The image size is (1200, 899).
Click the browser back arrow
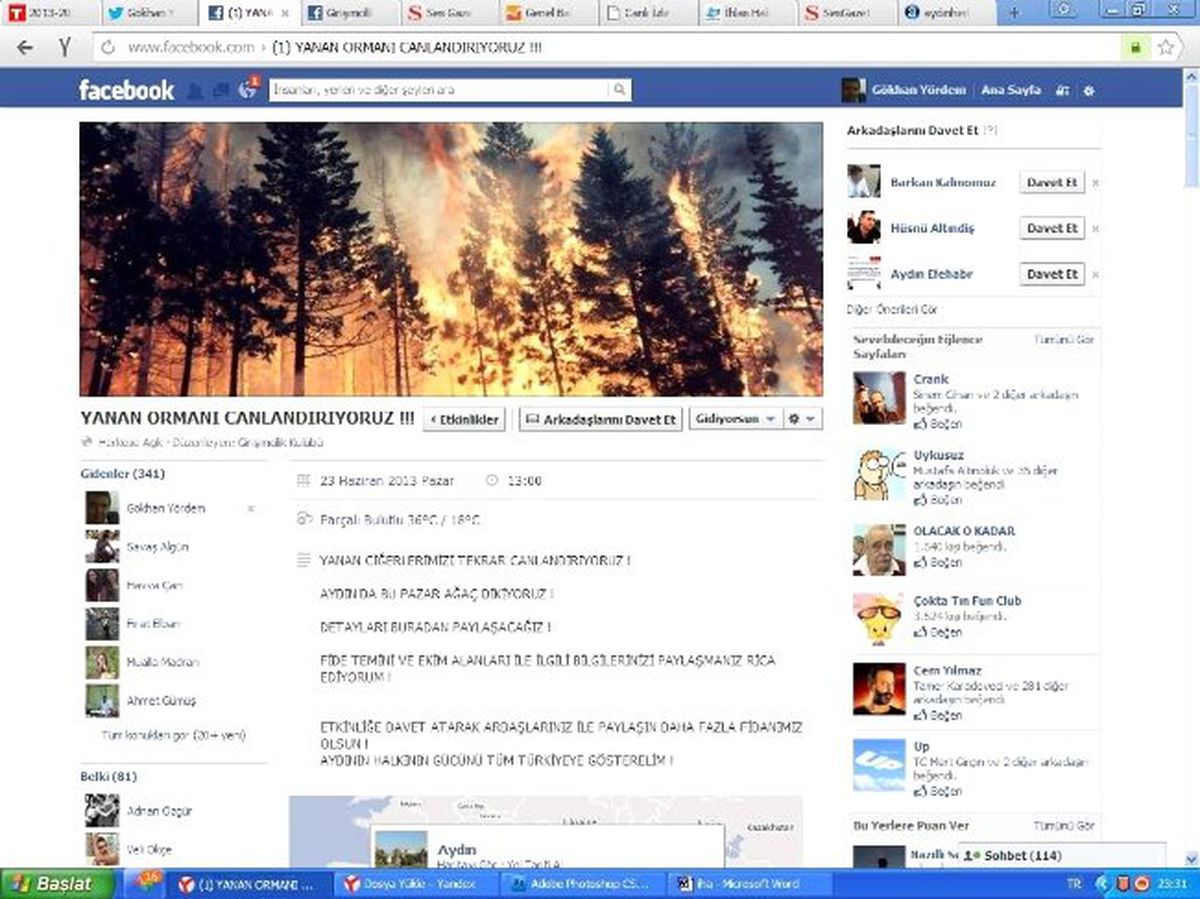25,47
